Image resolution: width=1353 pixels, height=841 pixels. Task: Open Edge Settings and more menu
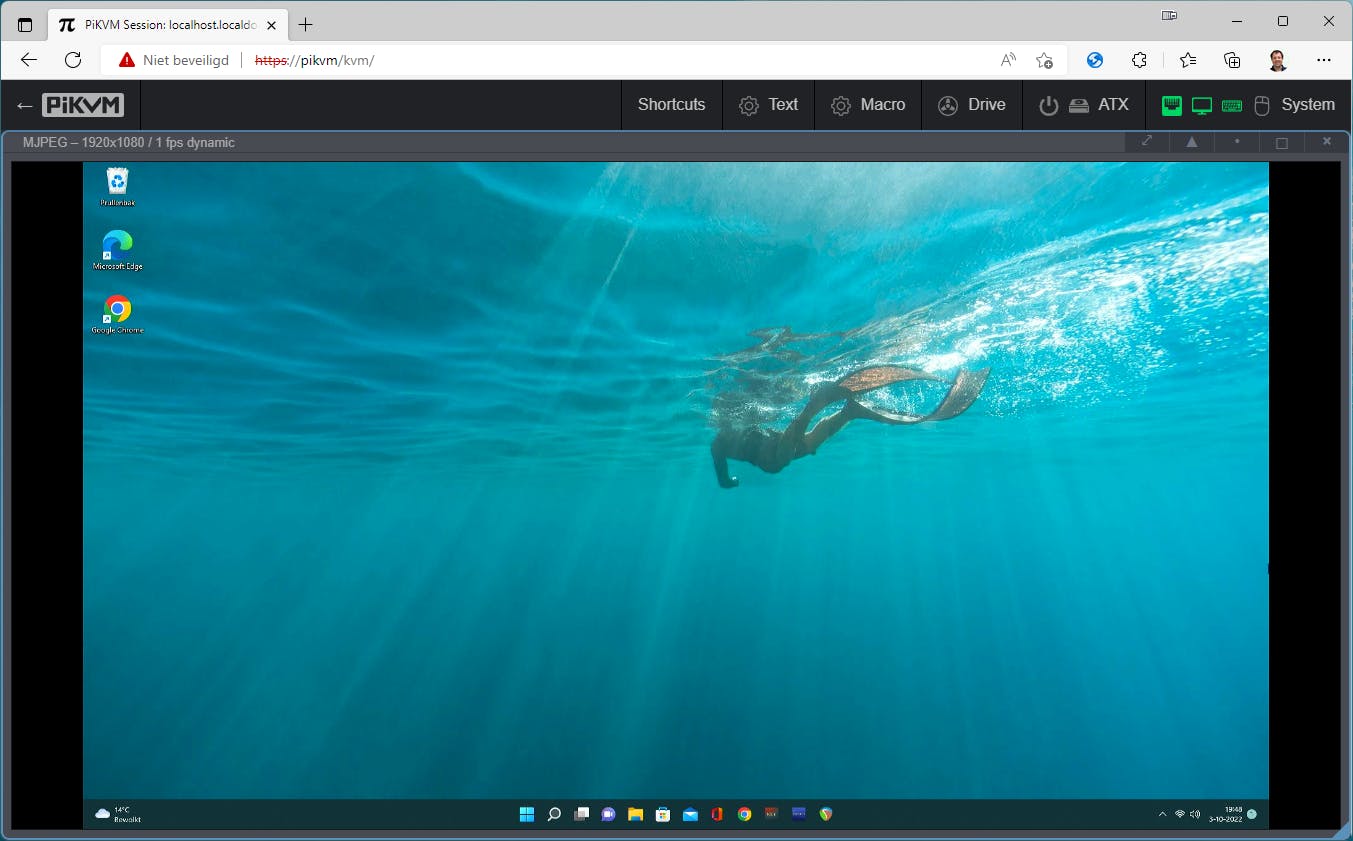pos(1324,60)
